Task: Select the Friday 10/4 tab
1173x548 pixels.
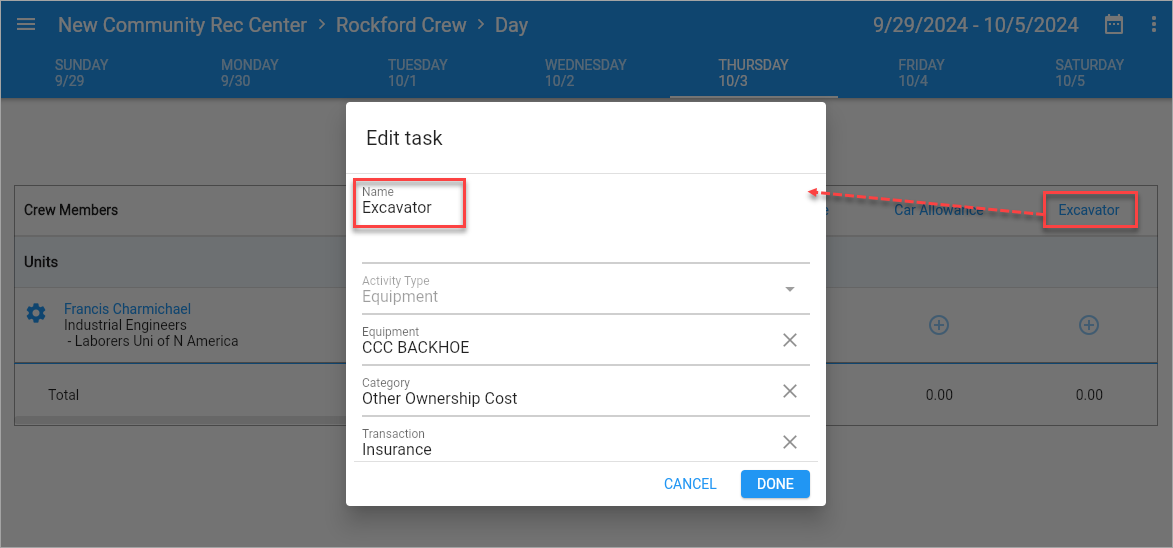Action: click(921, 73)
